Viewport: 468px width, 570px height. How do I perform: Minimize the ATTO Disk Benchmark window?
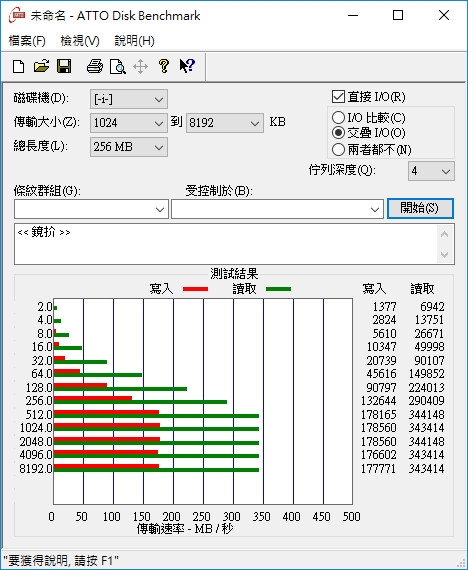tap(353, 15)
